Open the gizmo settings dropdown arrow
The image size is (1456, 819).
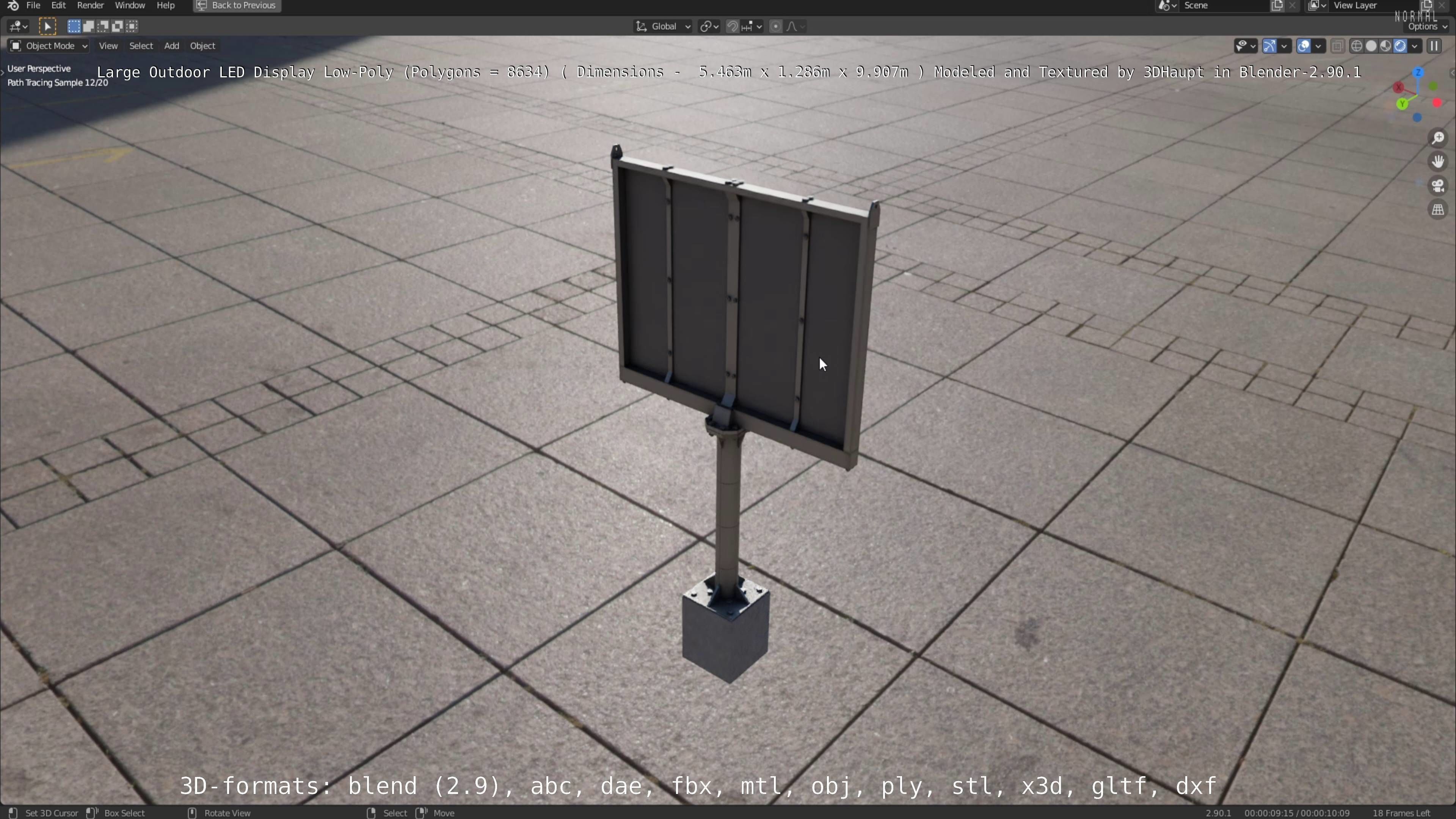1284,46
